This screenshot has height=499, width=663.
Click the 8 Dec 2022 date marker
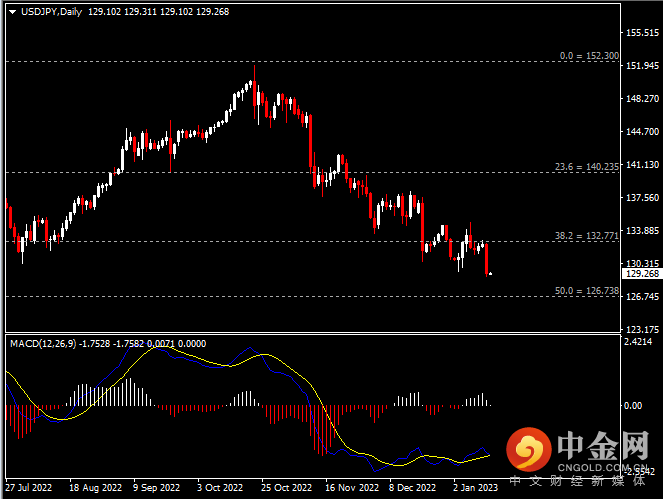point(412,487)
